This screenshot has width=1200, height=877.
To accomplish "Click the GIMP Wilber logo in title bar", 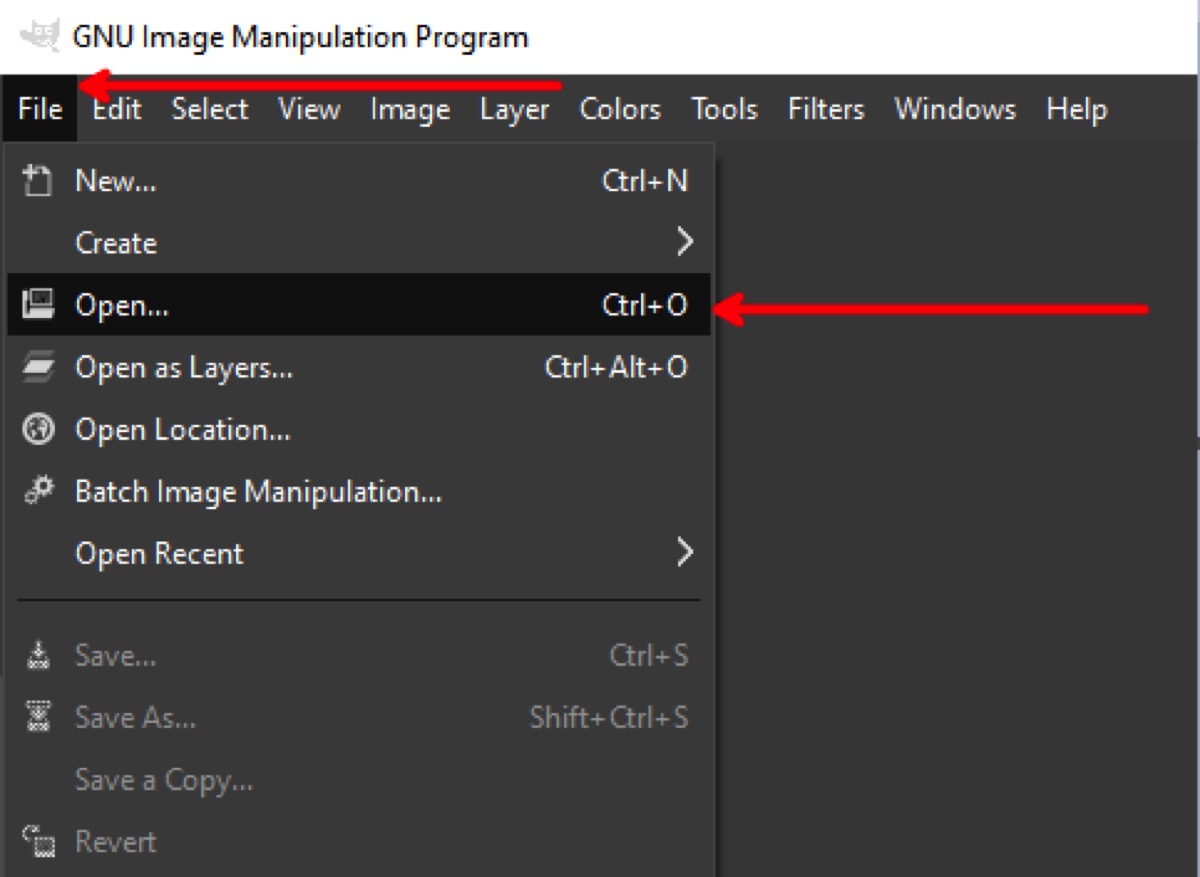I will 39,36.
